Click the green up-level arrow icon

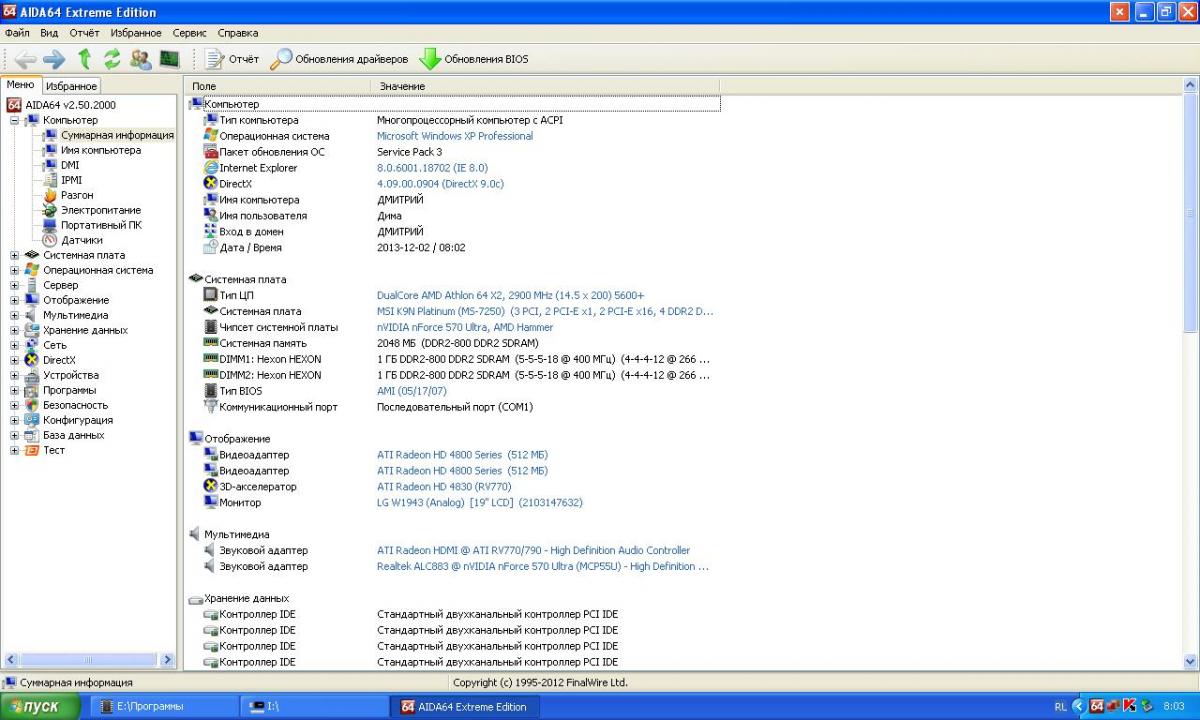(85, 59)
